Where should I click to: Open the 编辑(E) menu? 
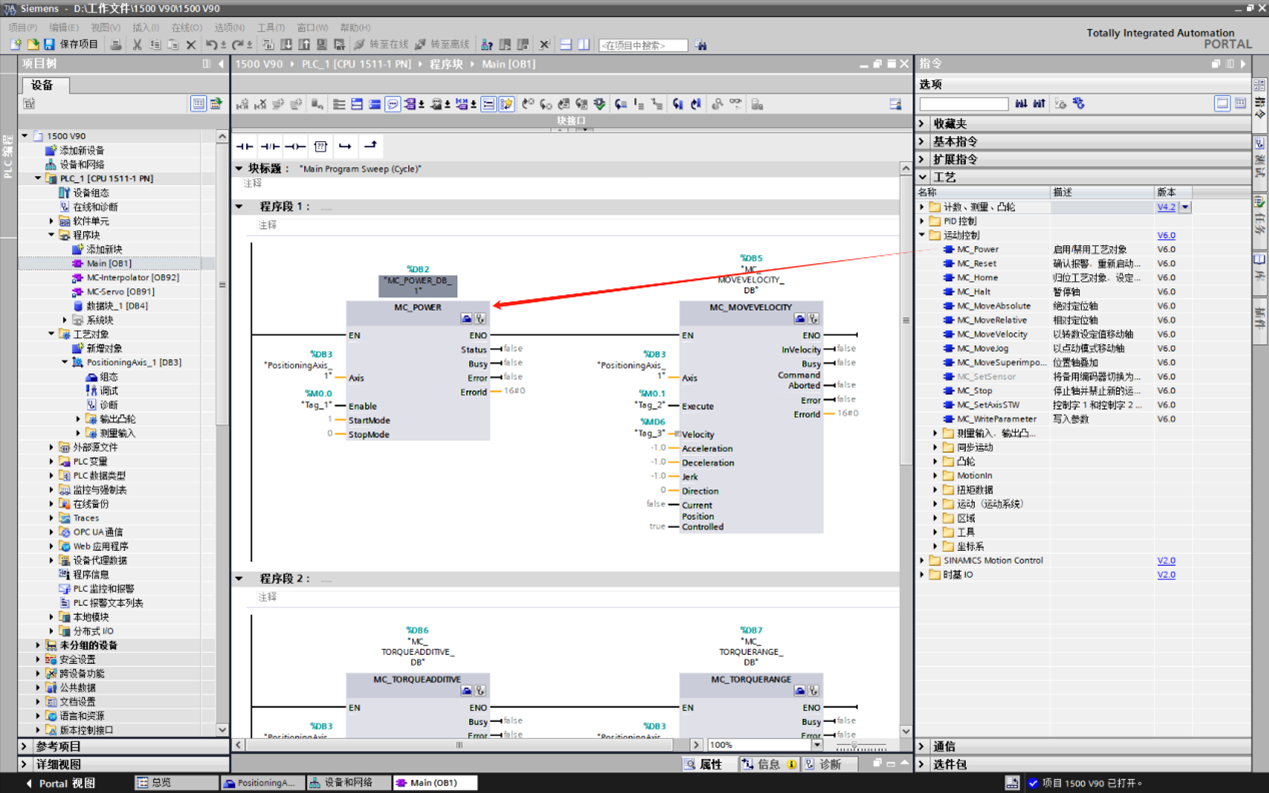[64, 28]
